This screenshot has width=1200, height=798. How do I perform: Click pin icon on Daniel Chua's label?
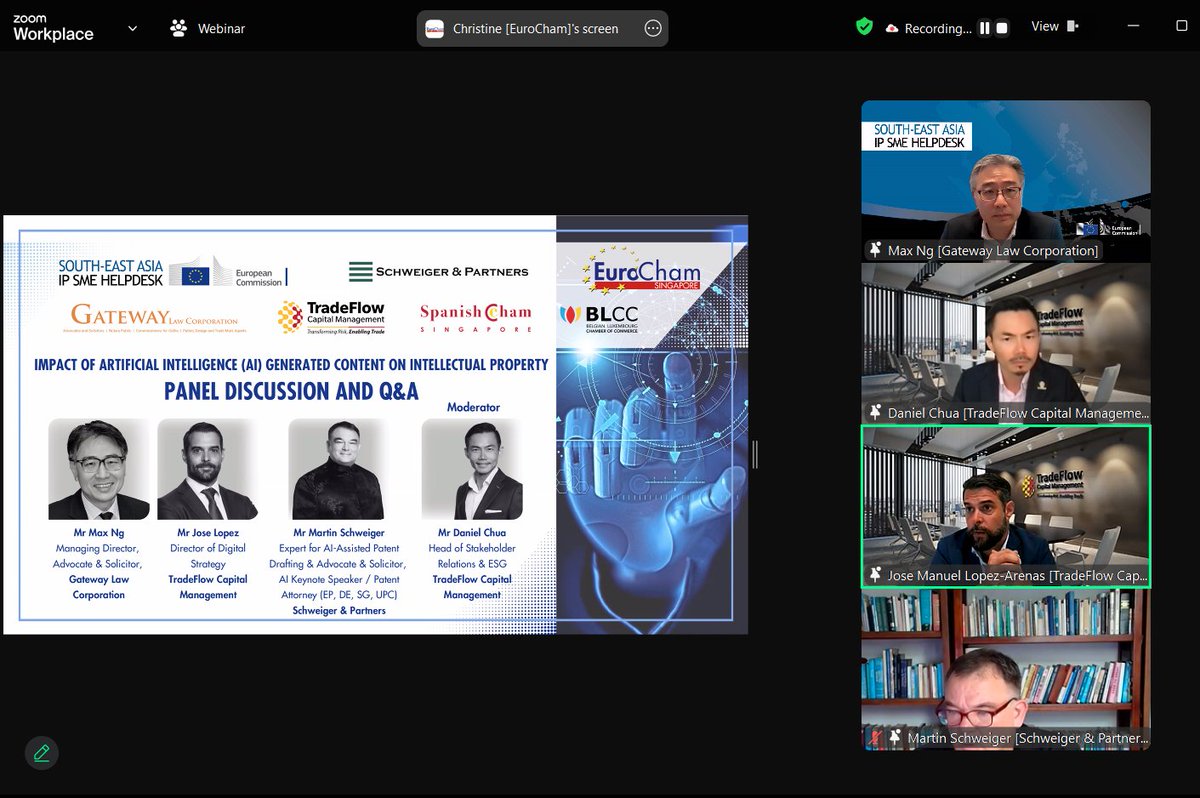pyautogui.click(x=875, y=413)
